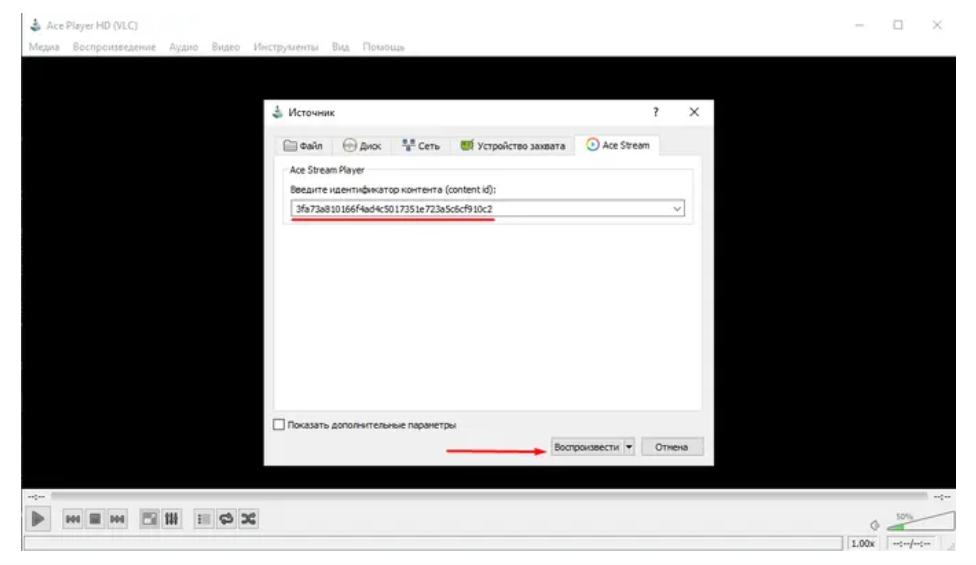The image size is (976, 565).
Task: Open dropdown arrow beside Воспроизвести button
Action: click(629, 447)
